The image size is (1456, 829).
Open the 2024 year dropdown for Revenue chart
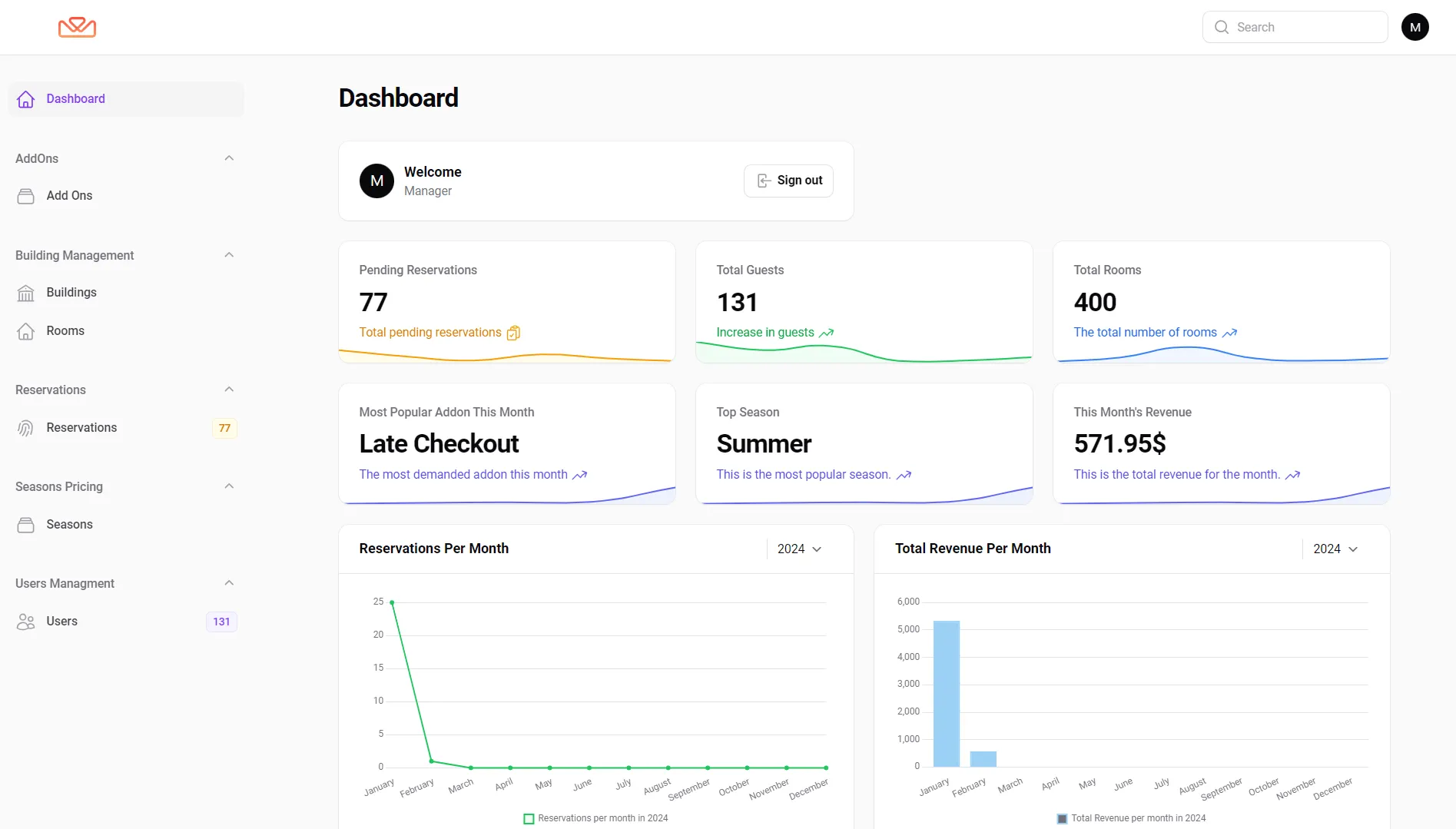tap(1335, 549)
